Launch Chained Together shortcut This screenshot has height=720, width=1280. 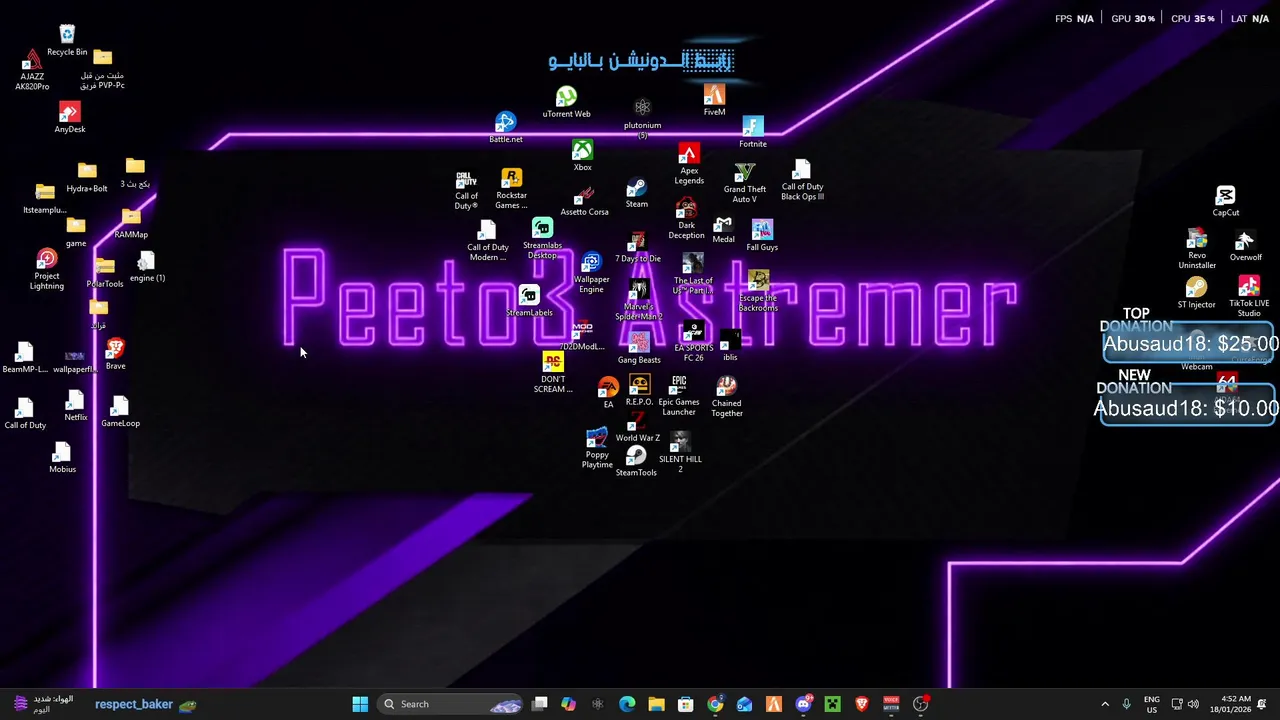click(x=727, y=397)
